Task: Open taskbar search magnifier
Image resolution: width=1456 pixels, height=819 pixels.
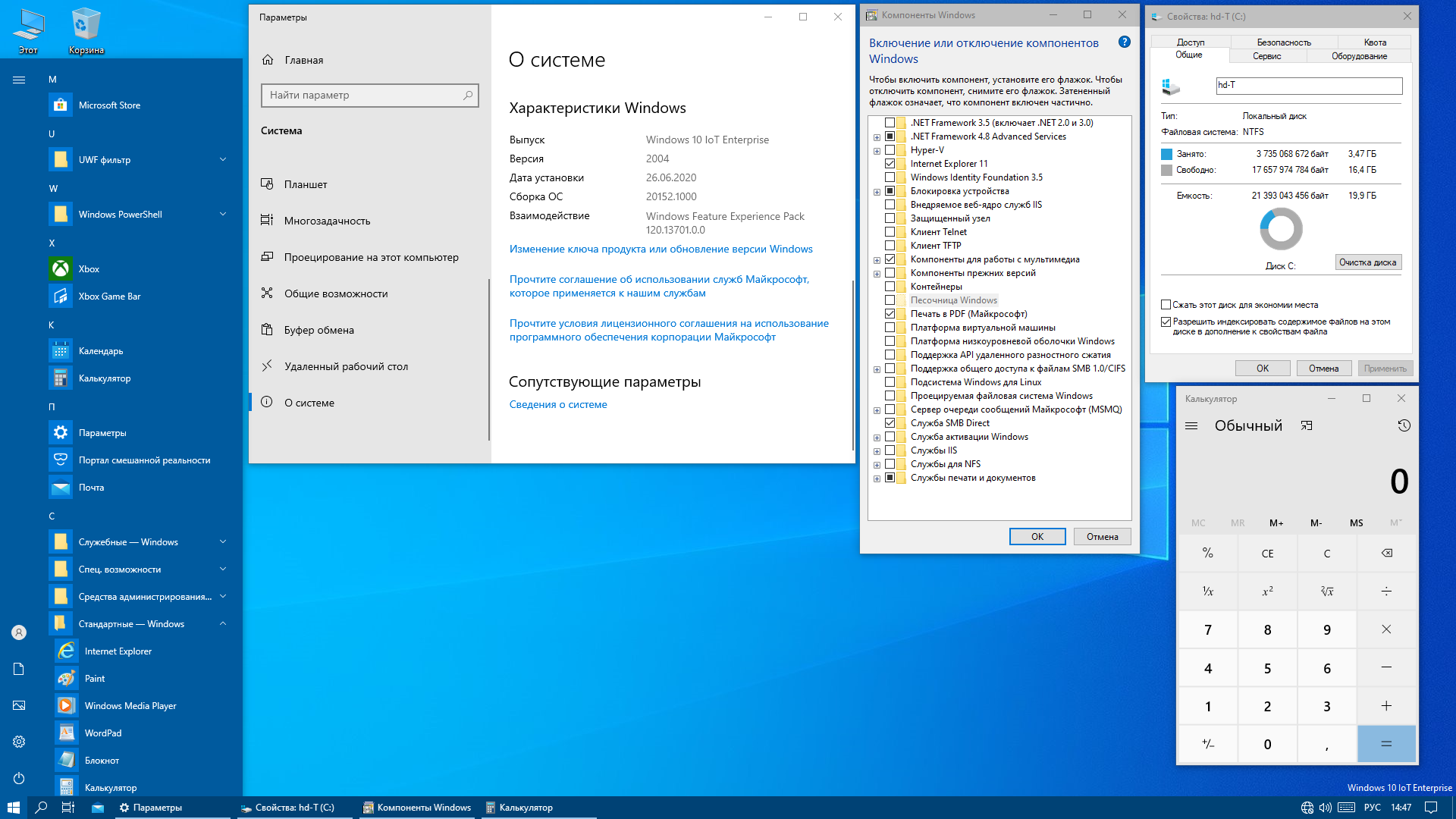Action: 41,808
